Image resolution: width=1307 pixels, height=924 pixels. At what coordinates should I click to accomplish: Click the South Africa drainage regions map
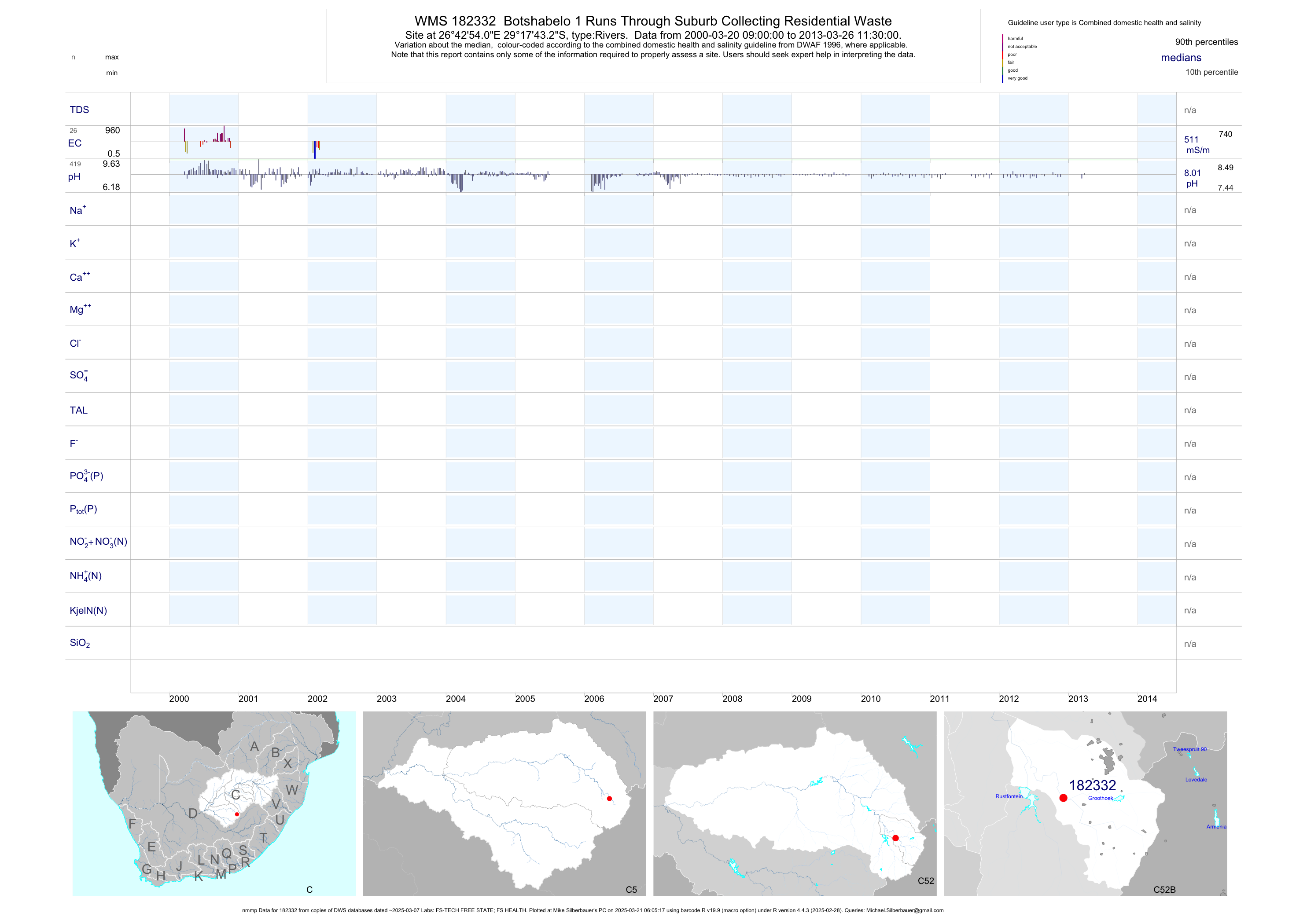click(x=214, y=803)
